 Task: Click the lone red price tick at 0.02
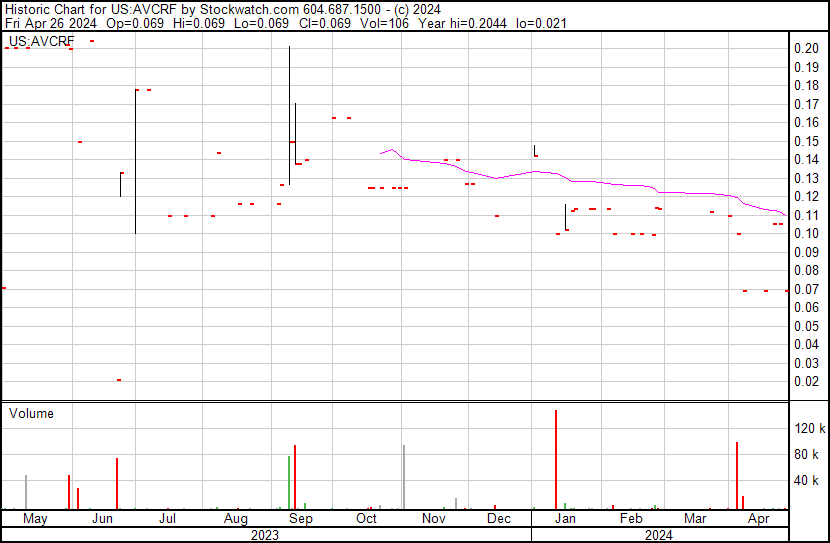tap(119, 380)
